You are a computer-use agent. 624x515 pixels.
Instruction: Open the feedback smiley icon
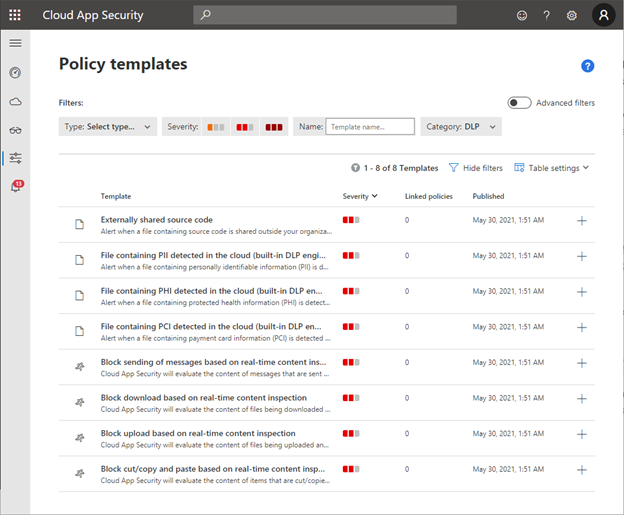pos(522,16)
